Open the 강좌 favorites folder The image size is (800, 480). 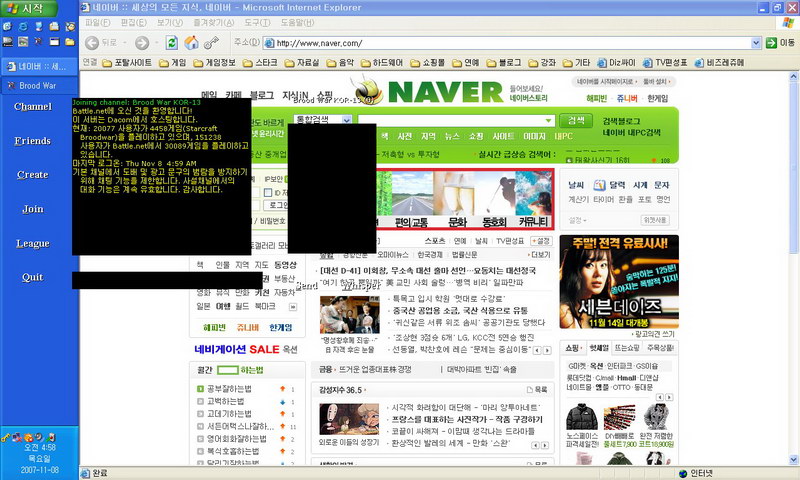(x=542, y=63)
